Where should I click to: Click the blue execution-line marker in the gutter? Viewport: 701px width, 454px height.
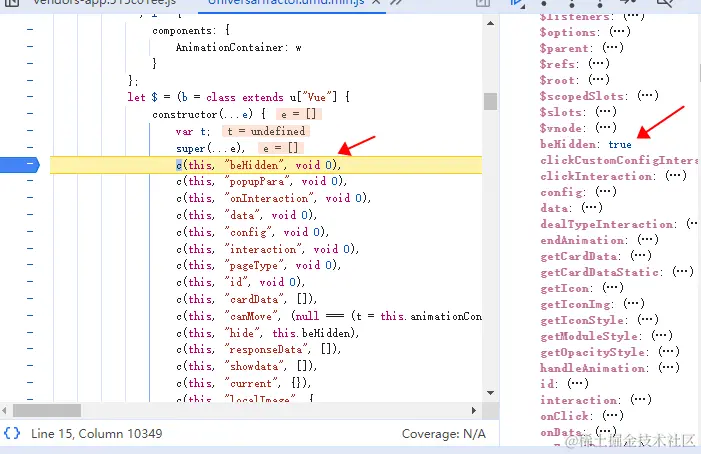(20, 164)
